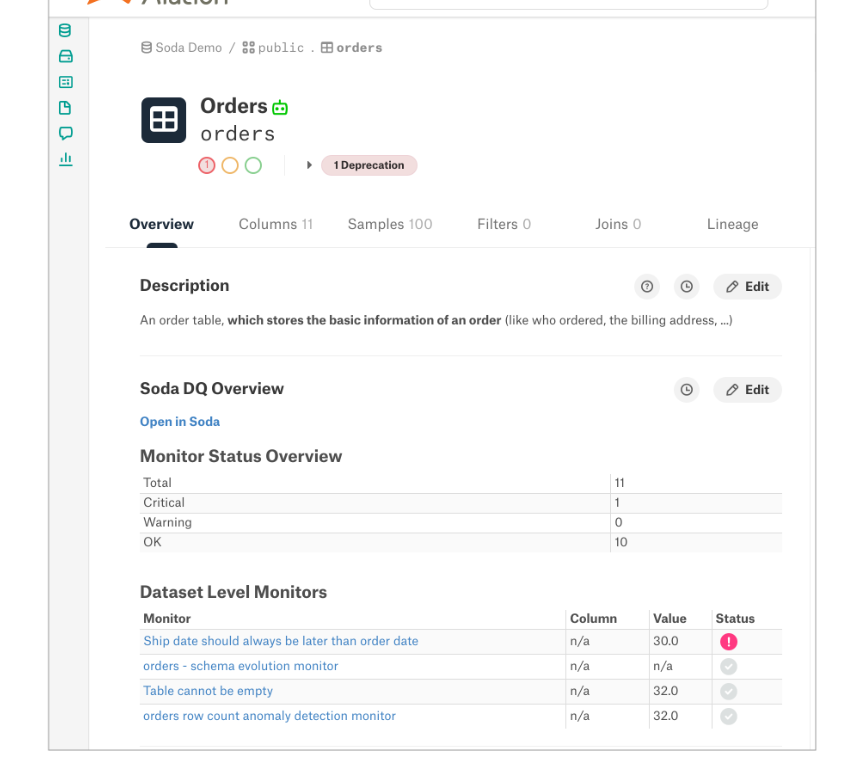
Task: Click the green OK status circle
Action: tap(253, 165)
